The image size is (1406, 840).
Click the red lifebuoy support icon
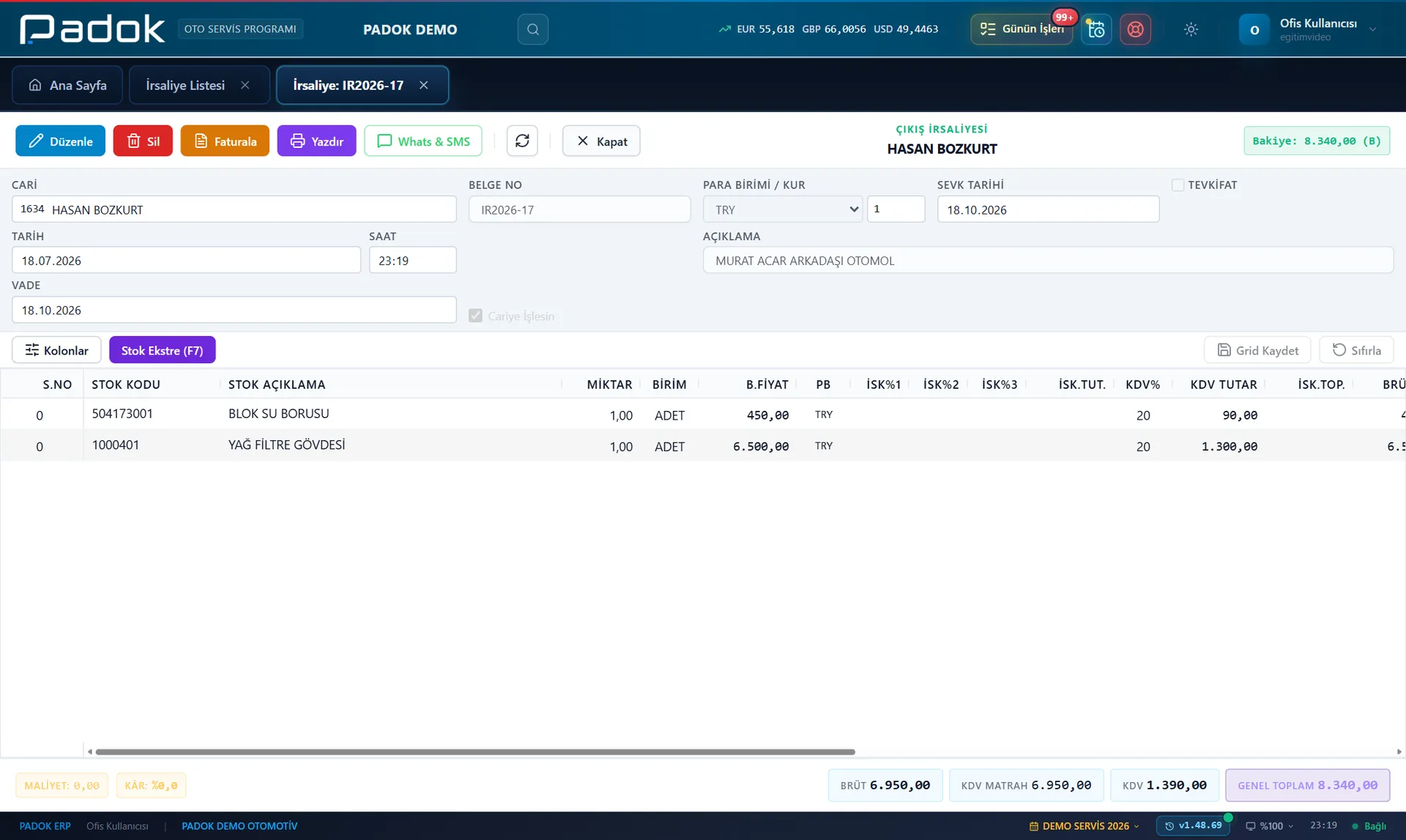[x=1135, y=29]
